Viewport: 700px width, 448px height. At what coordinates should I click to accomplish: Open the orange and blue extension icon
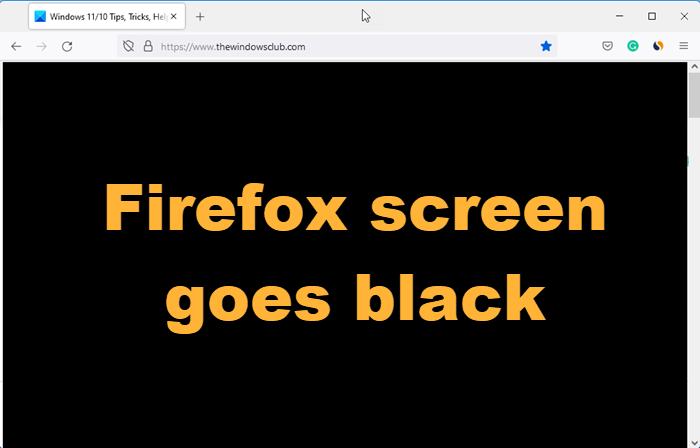coord(658,46)
